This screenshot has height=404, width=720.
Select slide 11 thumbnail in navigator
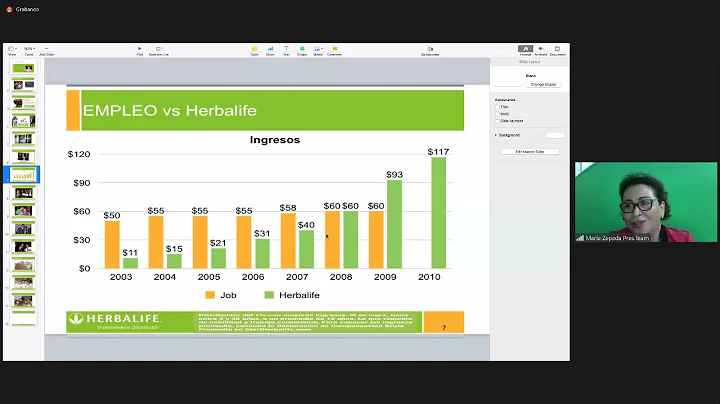tap(23, 247)
